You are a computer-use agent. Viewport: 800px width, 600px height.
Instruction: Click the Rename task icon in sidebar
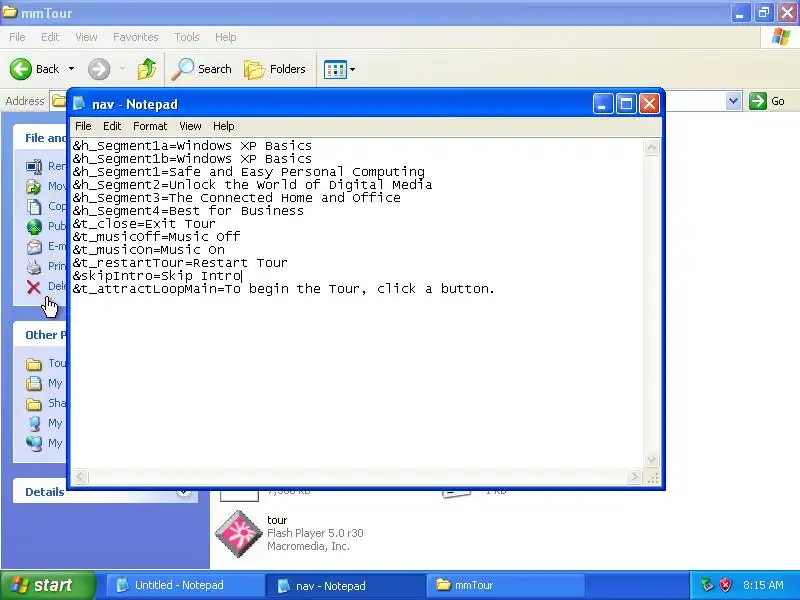tap(34, 166)
